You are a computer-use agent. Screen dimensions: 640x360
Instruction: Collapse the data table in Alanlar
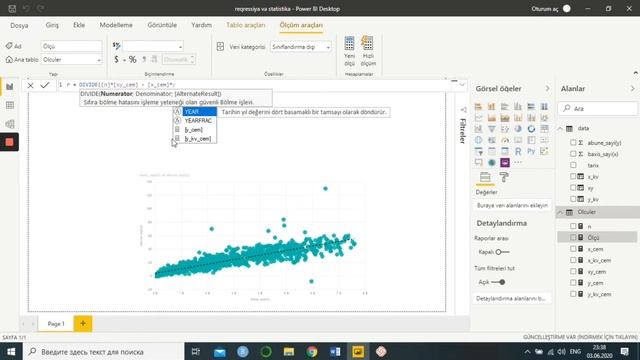[x=560, y=128]
